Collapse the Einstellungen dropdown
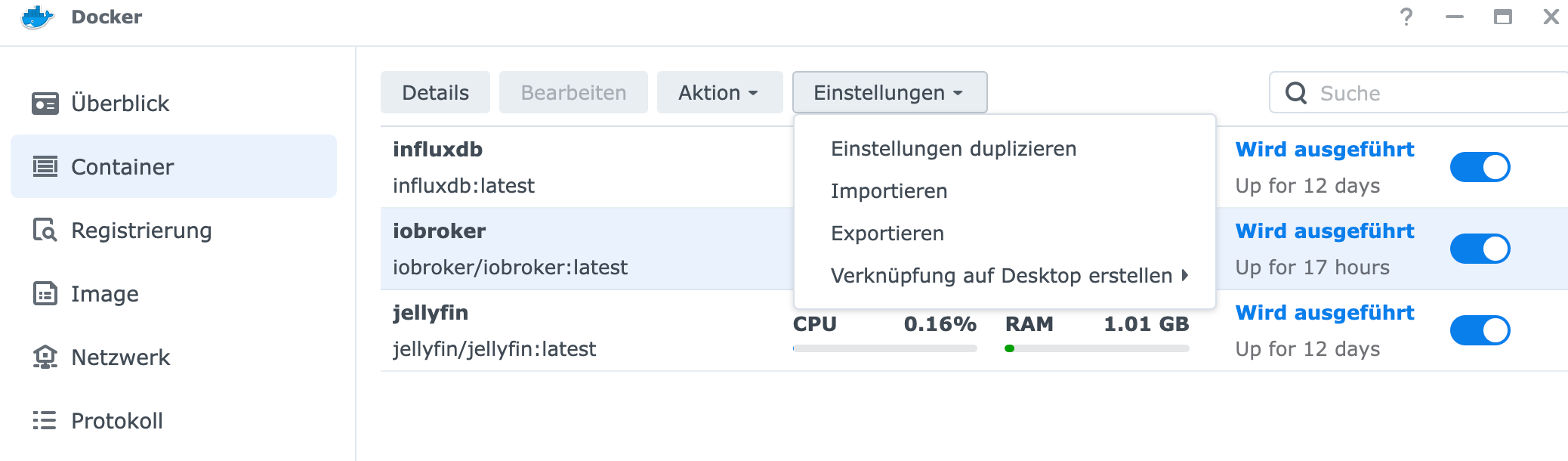The height and width of the screenshot is (461, 1568). click(x=889, y=92)
